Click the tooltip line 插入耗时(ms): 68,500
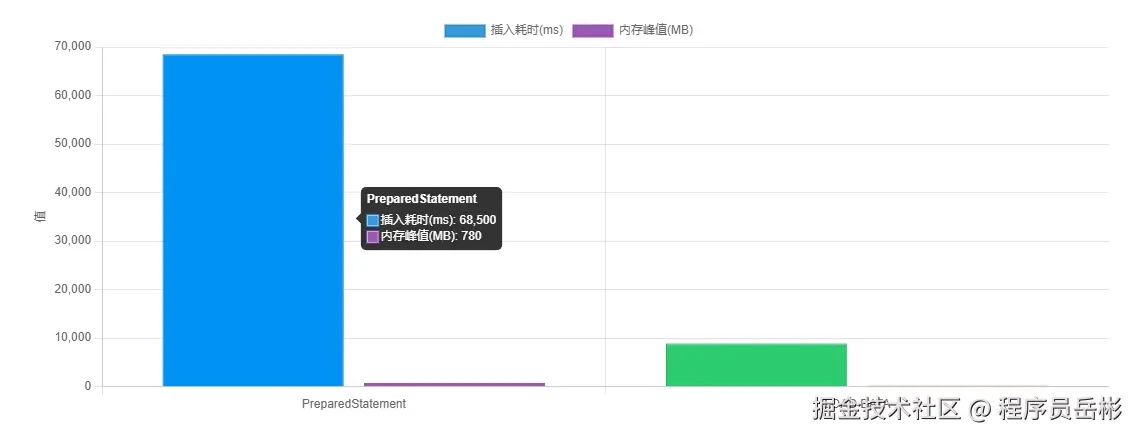The width and height of the screenshot is (1138, 438). pyautogui.click(x=438, y=220)
